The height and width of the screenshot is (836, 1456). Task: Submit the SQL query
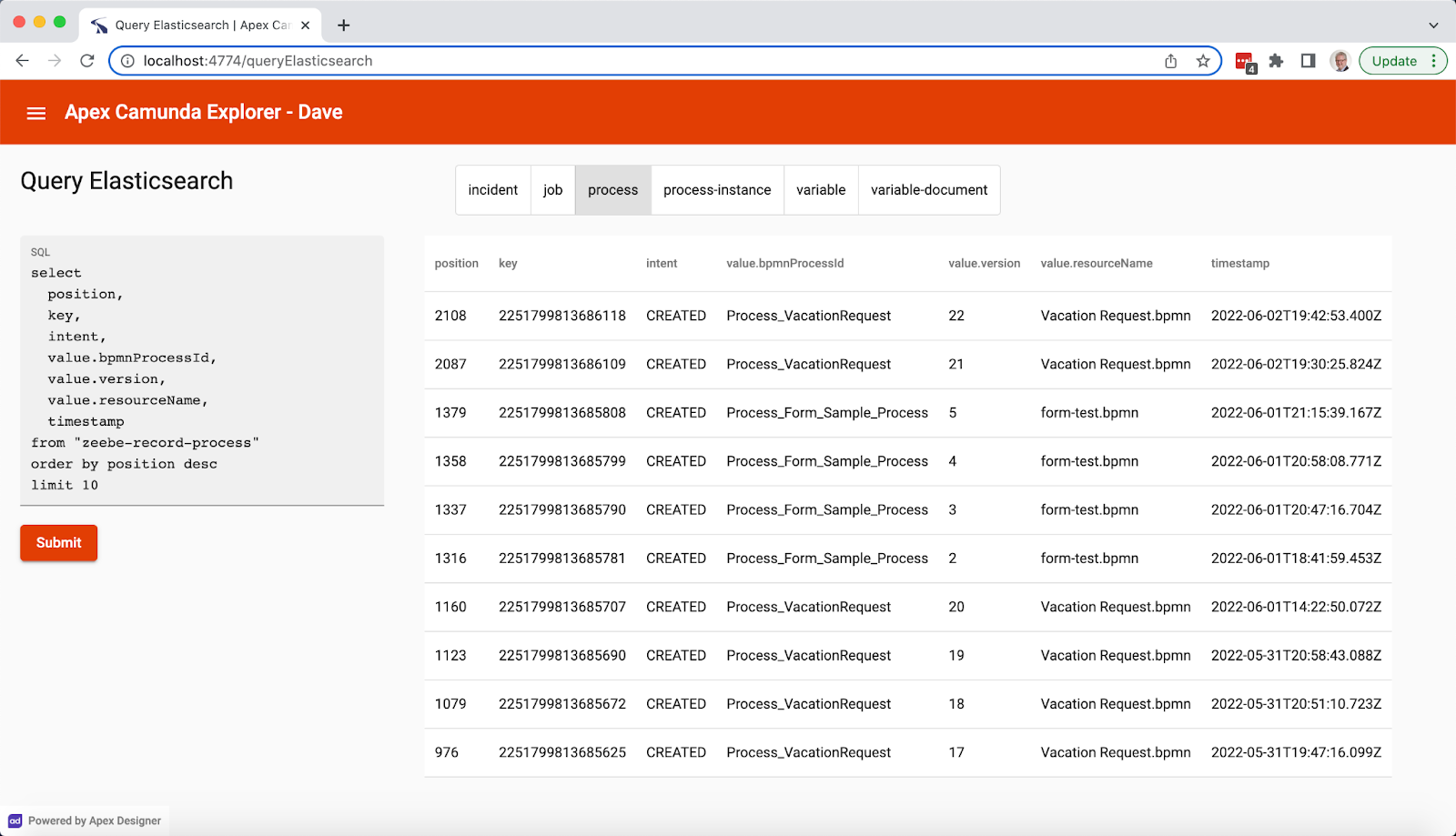(59, 543)
